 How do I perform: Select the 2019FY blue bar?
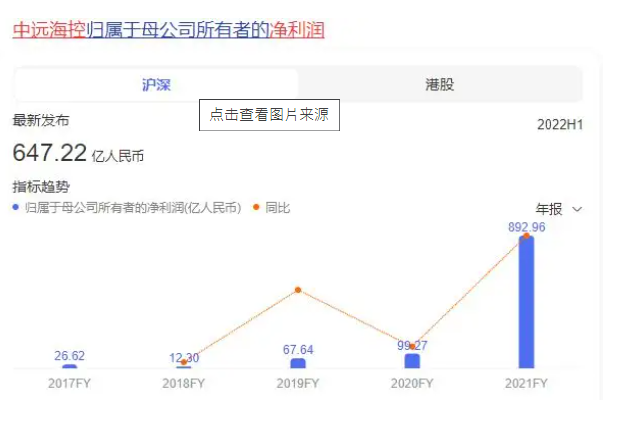click(298, 363)
